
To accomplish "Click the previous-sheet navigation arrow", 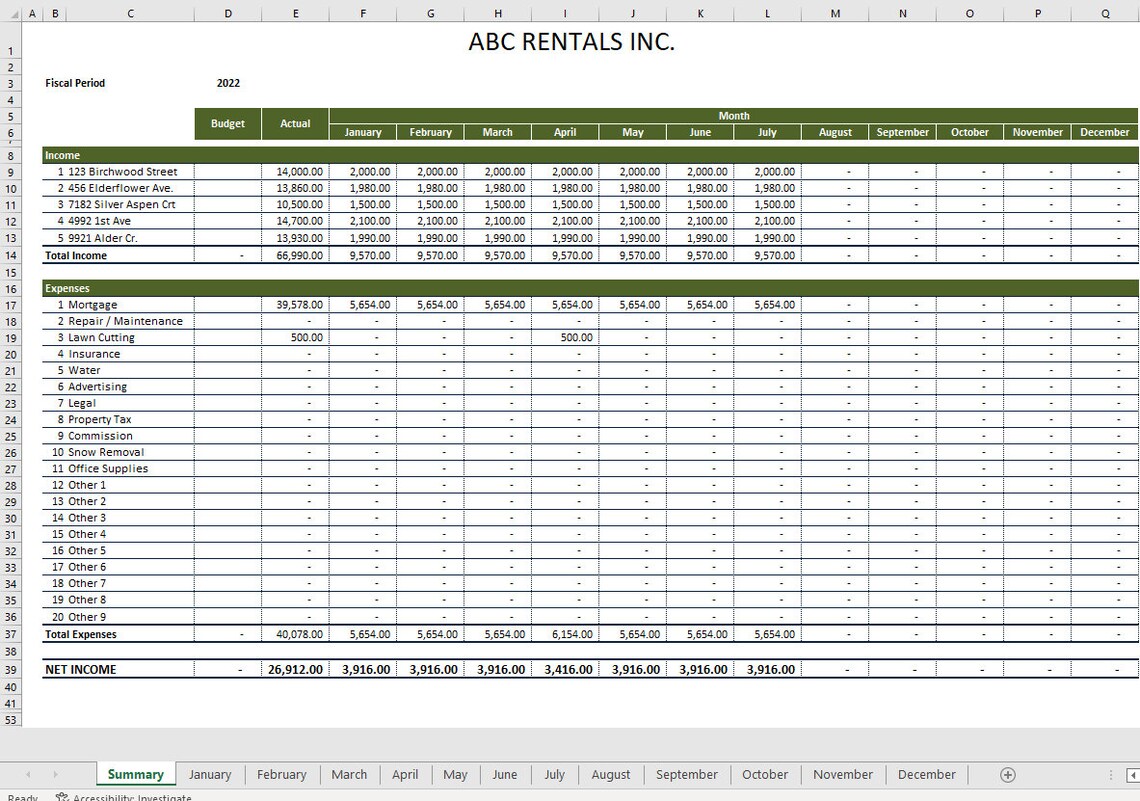I will click(x=27, y=774).
